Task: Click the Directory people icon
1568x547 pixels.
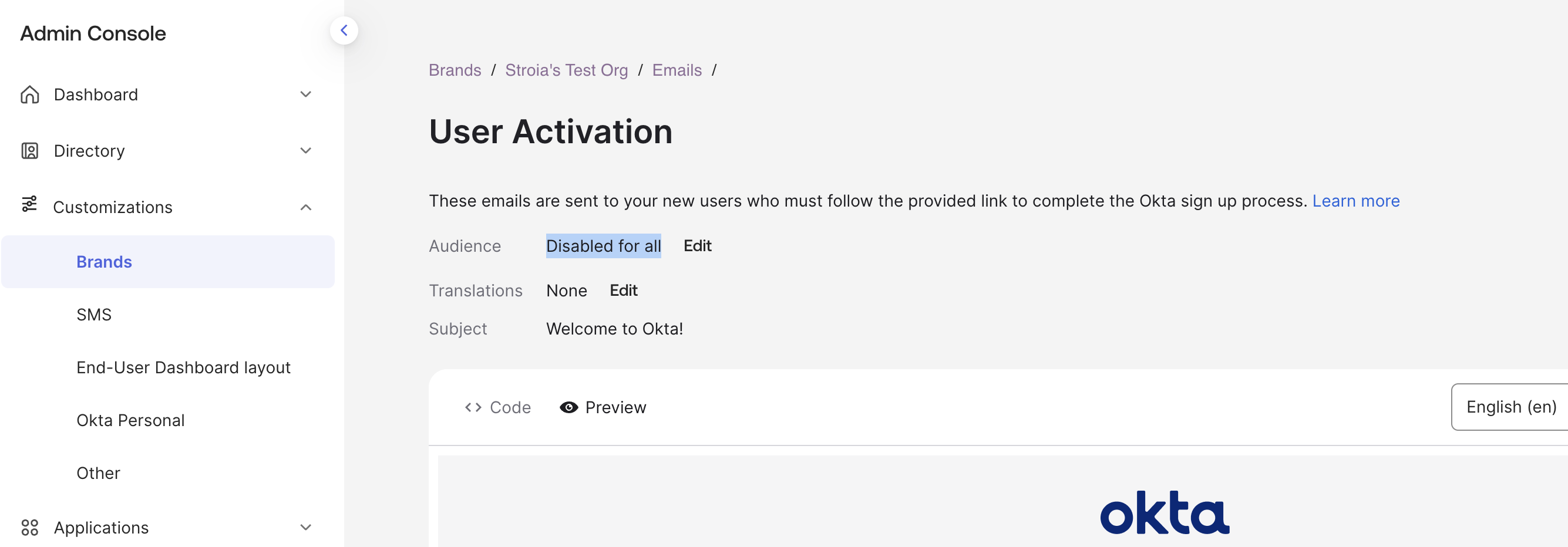Action: 30,150
